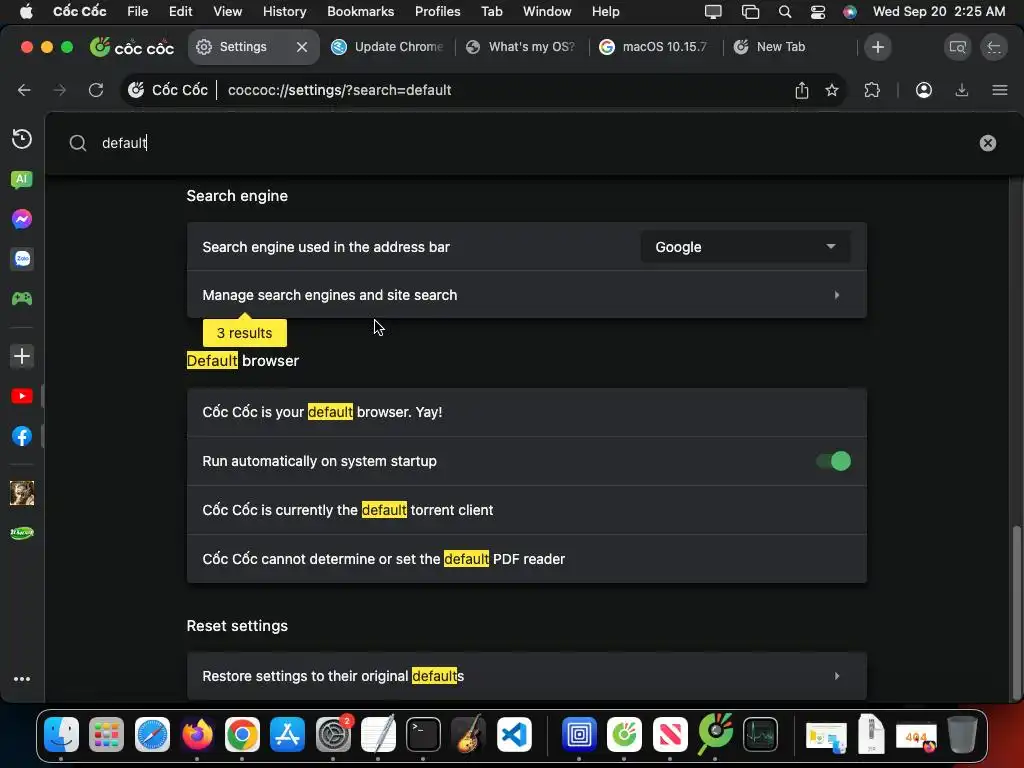Bookmark this page with star
1024x768 pixels.
(831, 90)
